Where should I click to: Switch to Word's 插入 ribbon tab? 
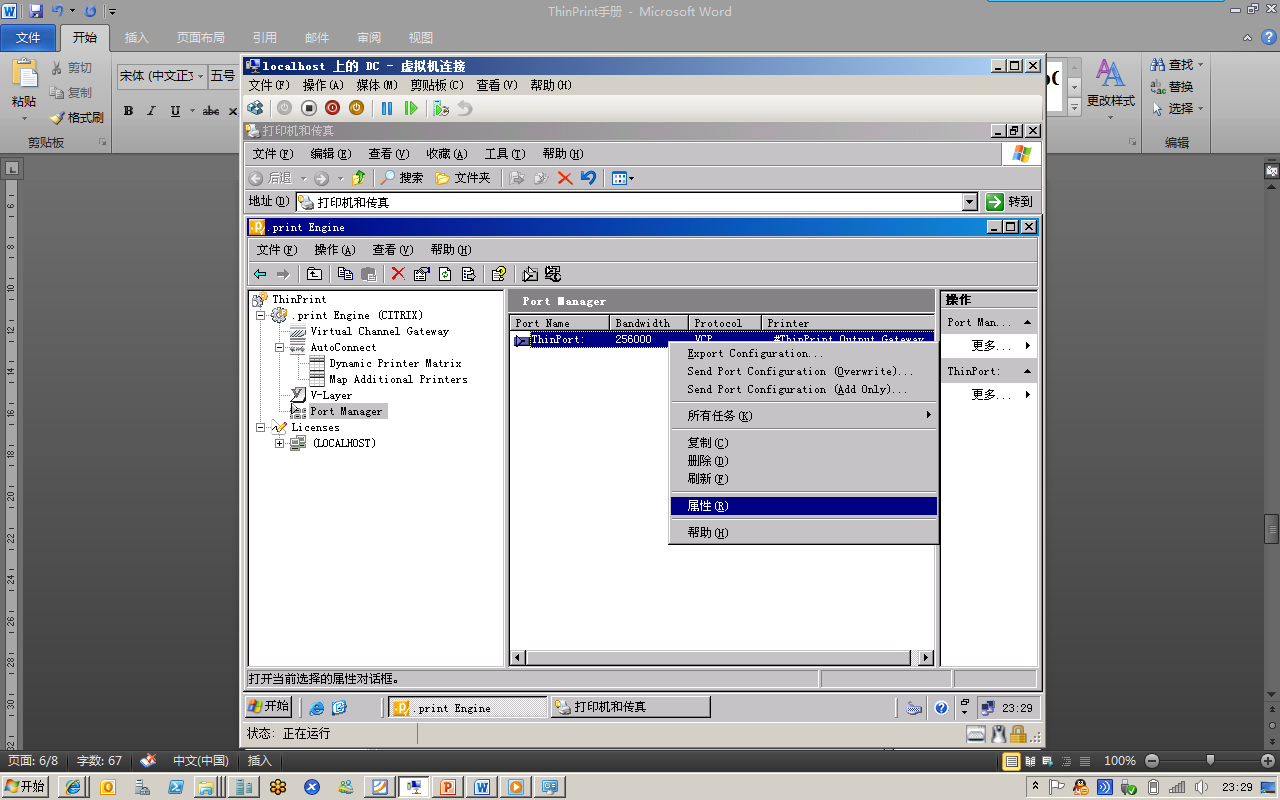pos(136,38)
